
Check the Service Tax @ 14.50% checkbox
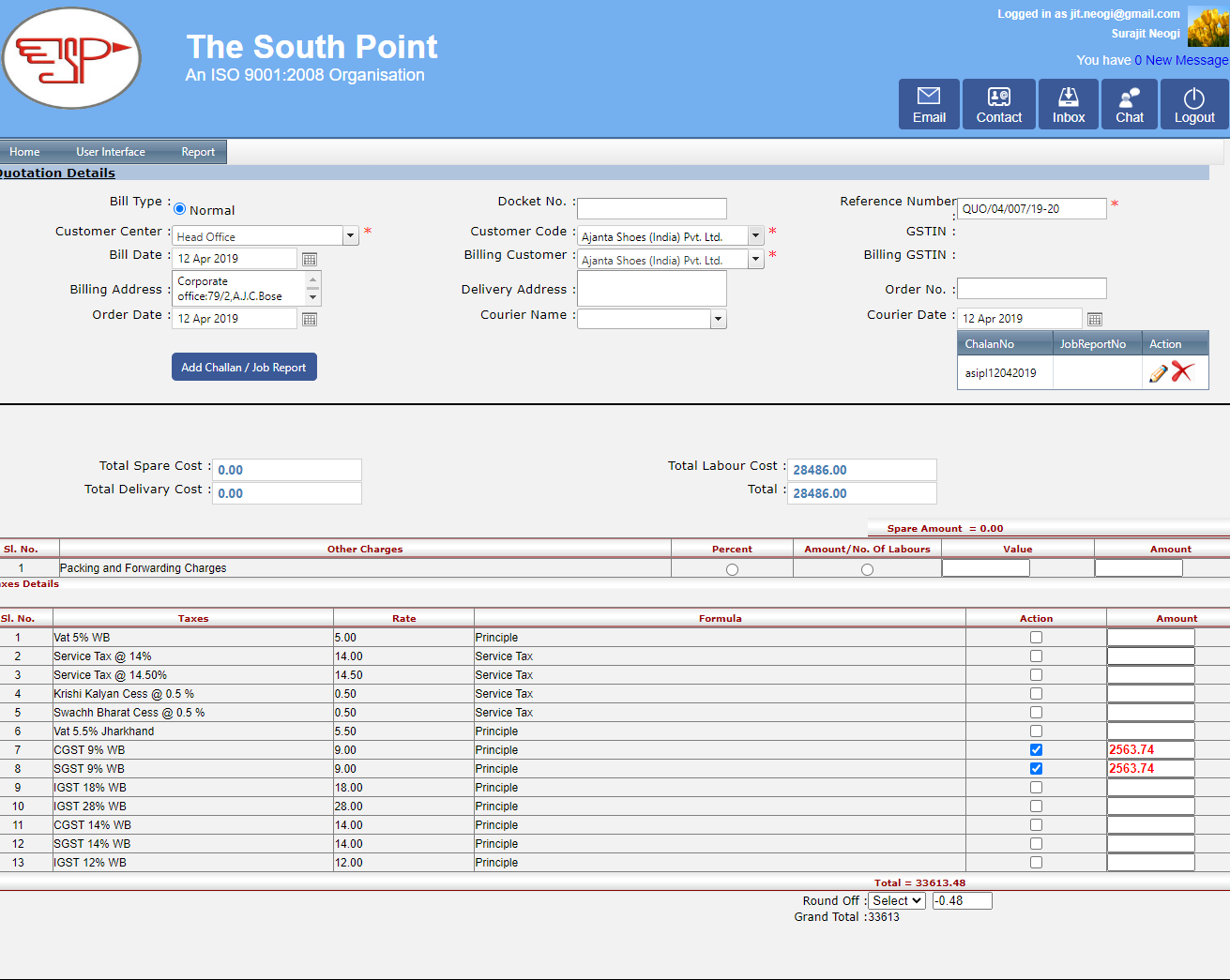point(1036,675)
